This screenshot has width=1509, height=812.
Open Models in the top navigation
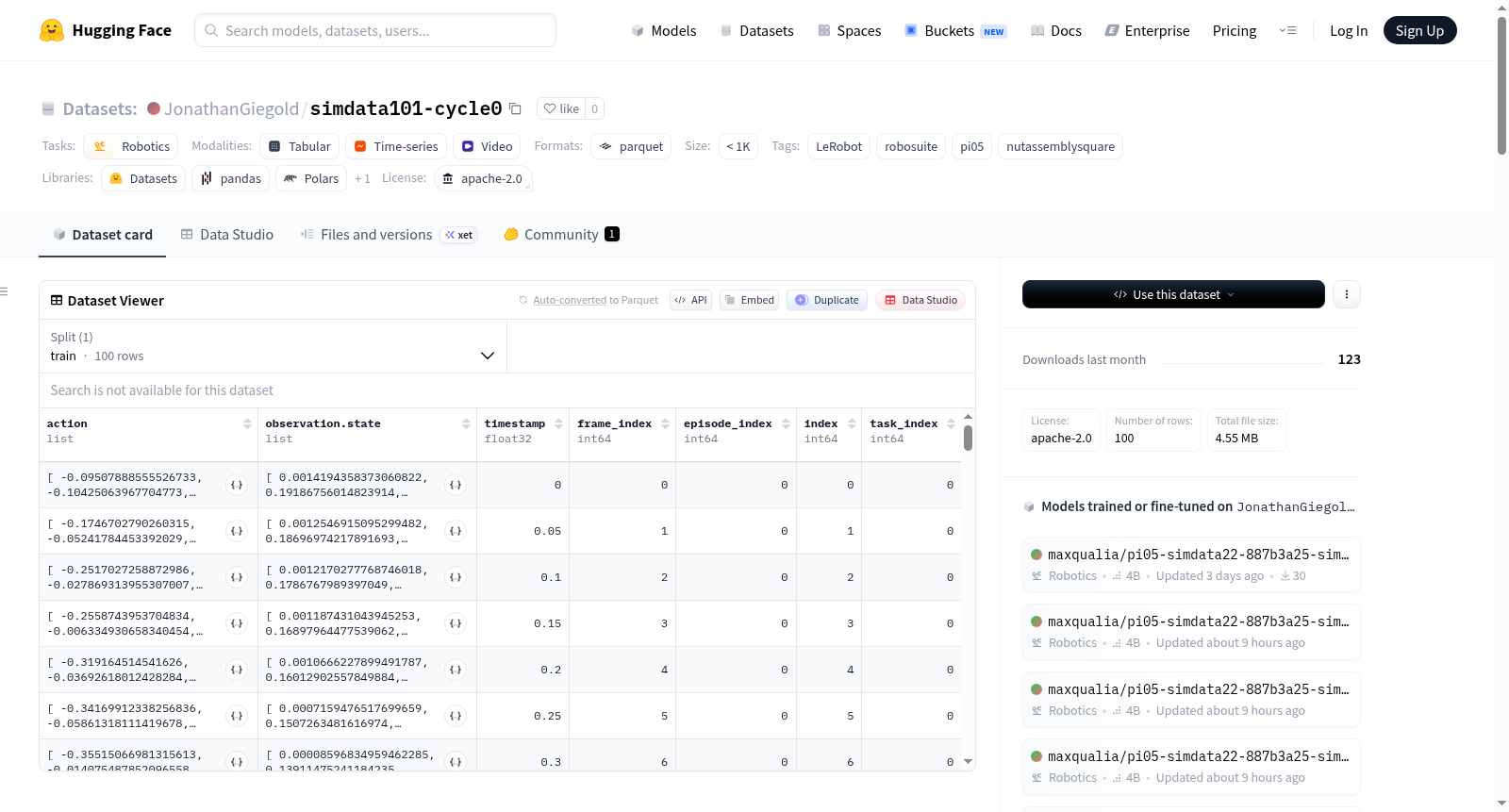pos(664,30)
